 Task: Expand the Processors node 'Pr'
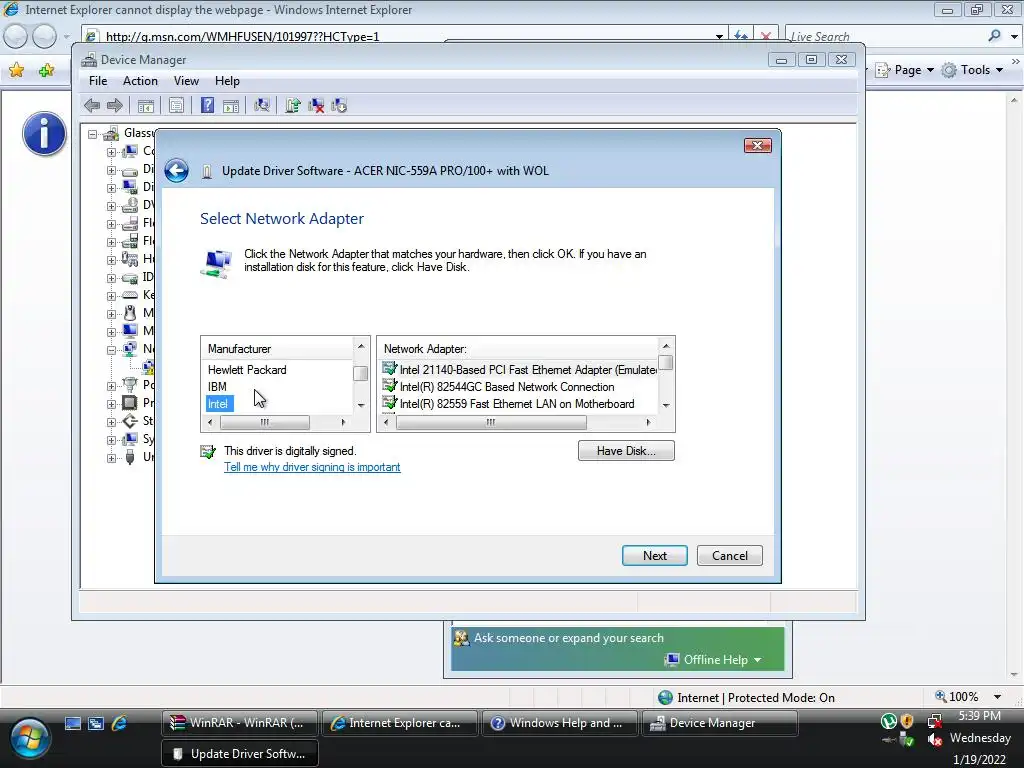(x=111, y=404)
